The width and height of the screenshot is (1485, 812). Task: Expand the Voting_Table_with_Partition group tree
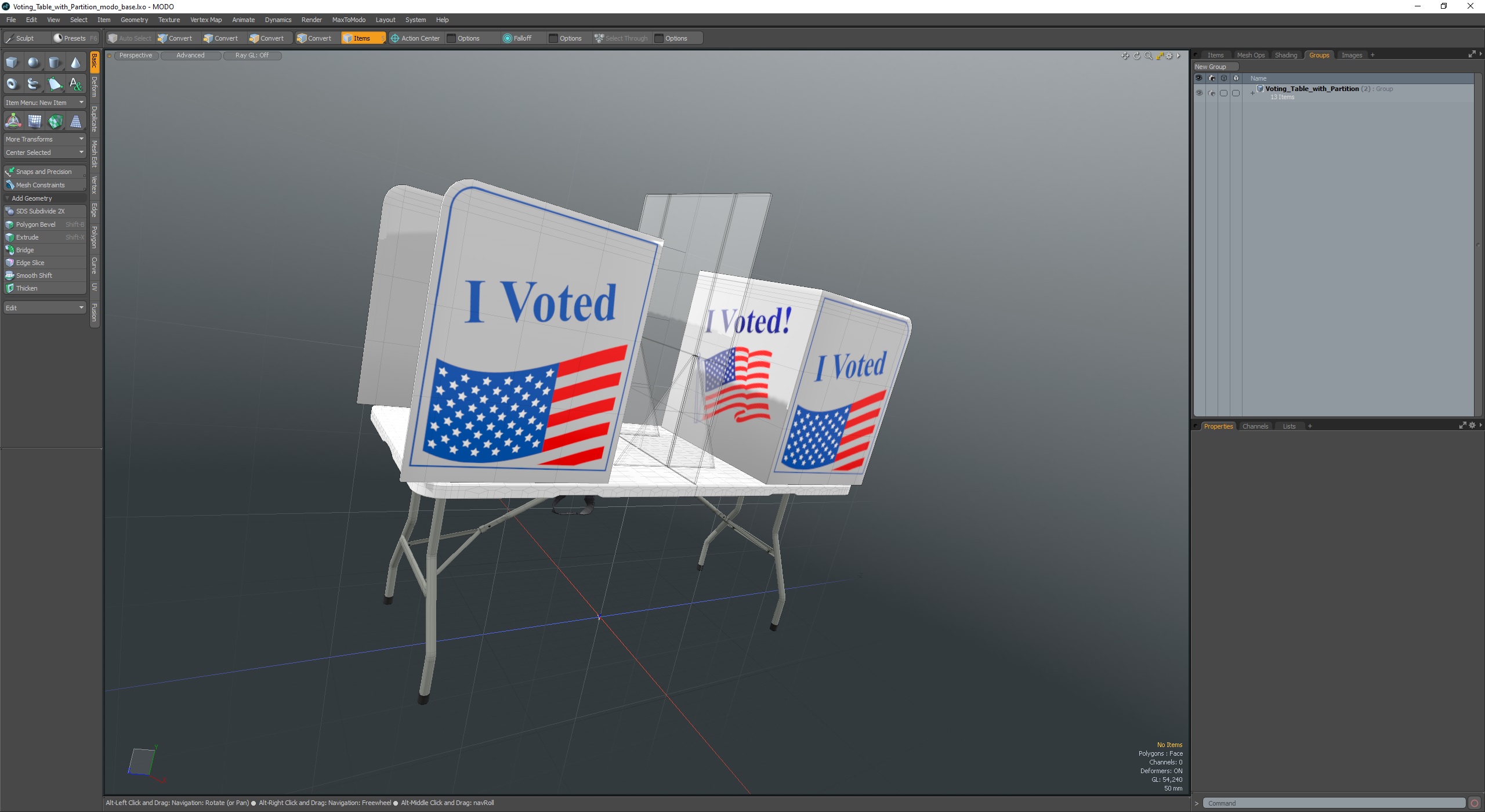[1252, 93]
